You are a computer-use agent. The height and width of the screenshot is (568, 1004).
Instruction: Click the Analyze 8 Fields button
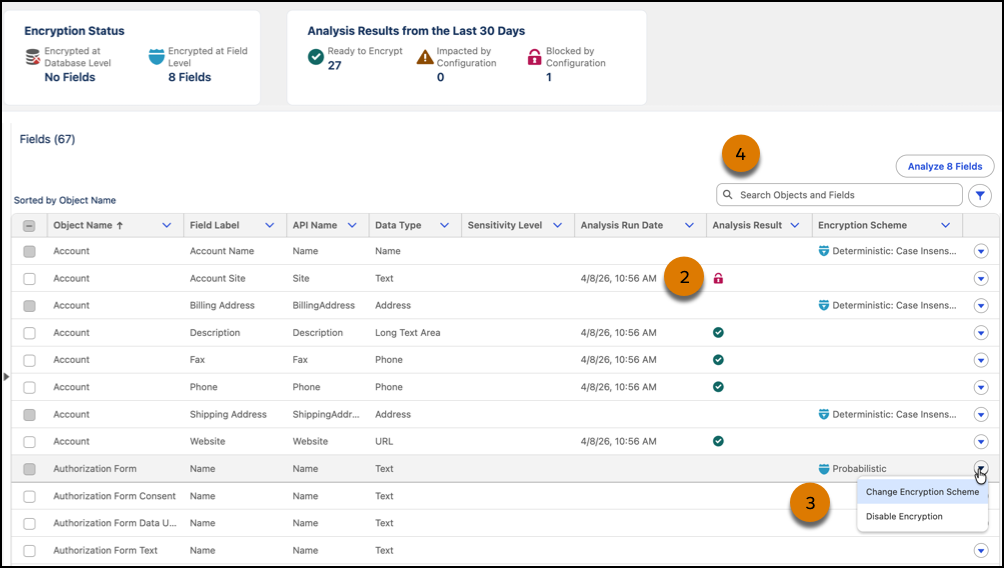point(945,166)
